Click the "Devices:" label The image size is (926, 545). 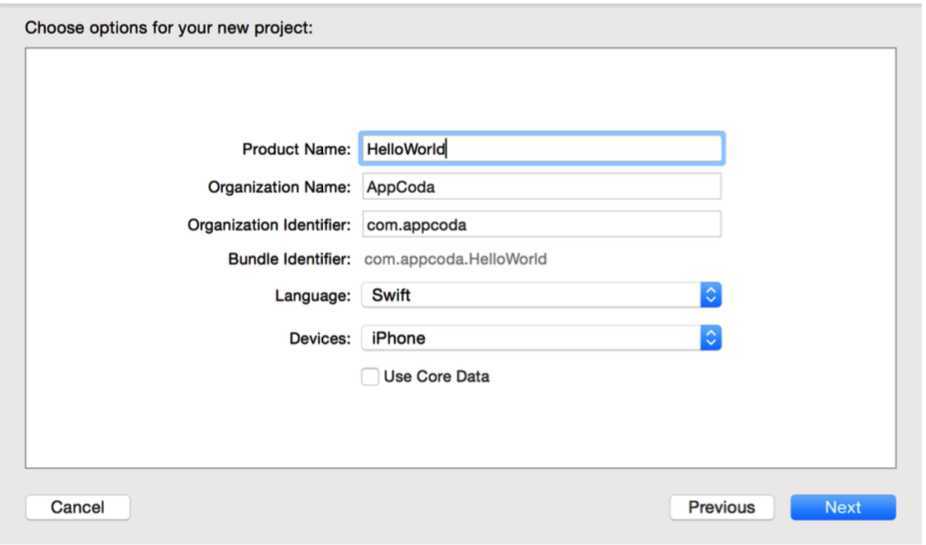(320, 338)
